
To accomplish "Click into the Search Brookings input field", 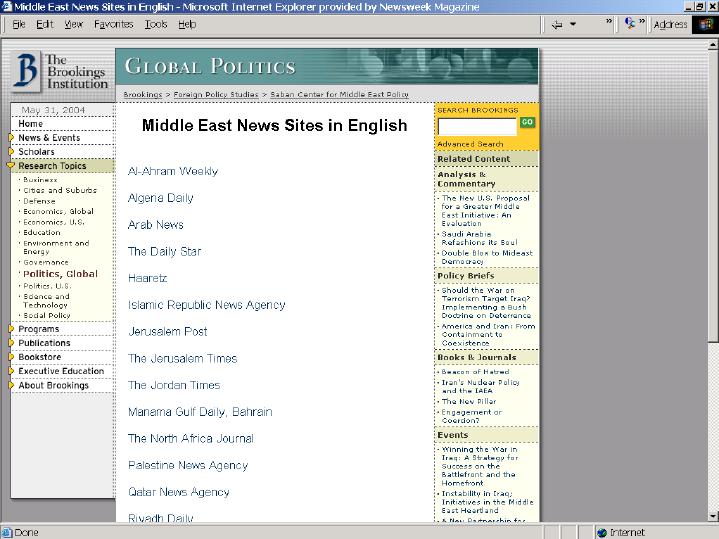I will [477, 126].
